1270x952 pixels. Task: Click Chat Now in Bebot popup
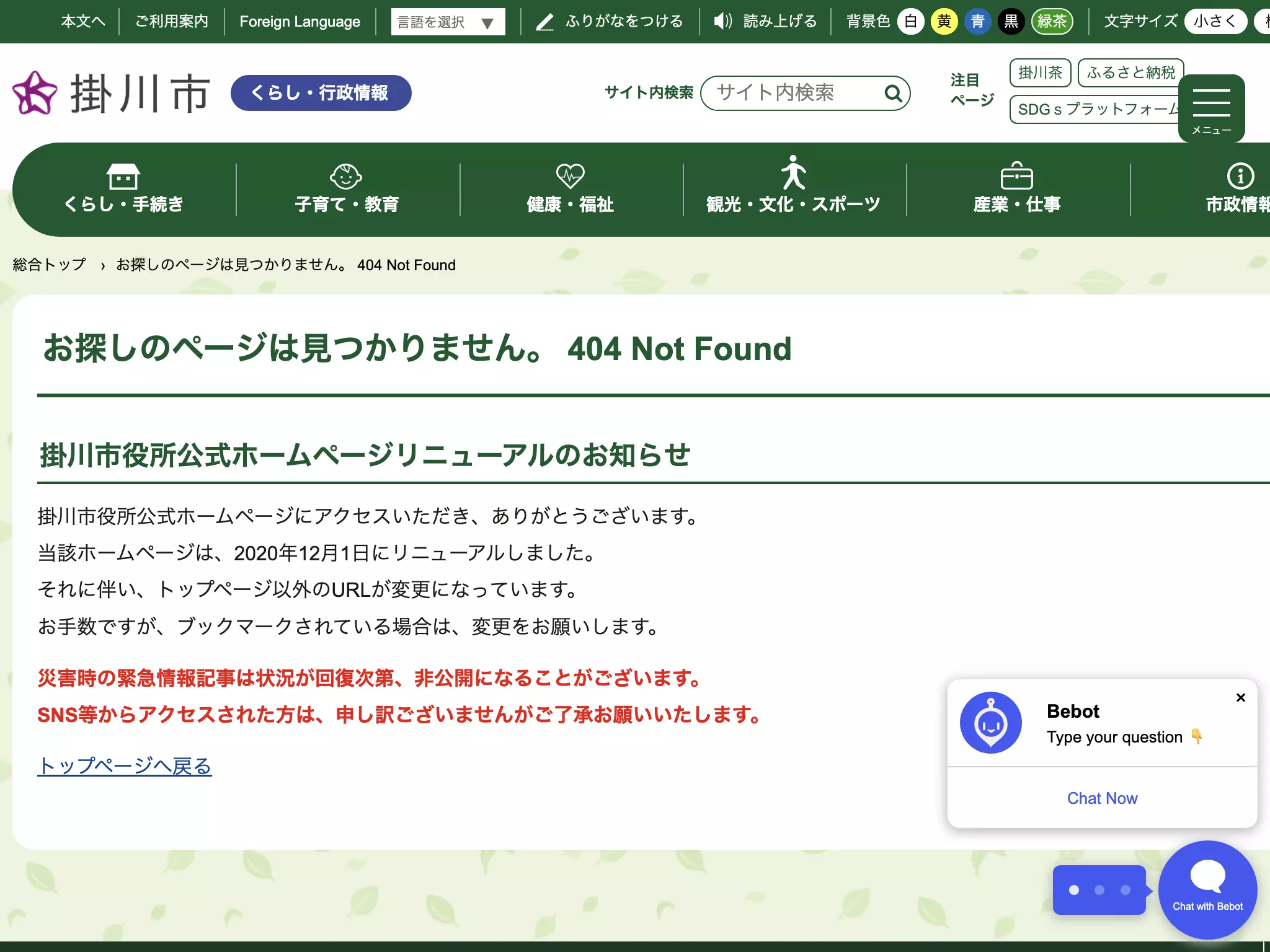point(1102,798)
